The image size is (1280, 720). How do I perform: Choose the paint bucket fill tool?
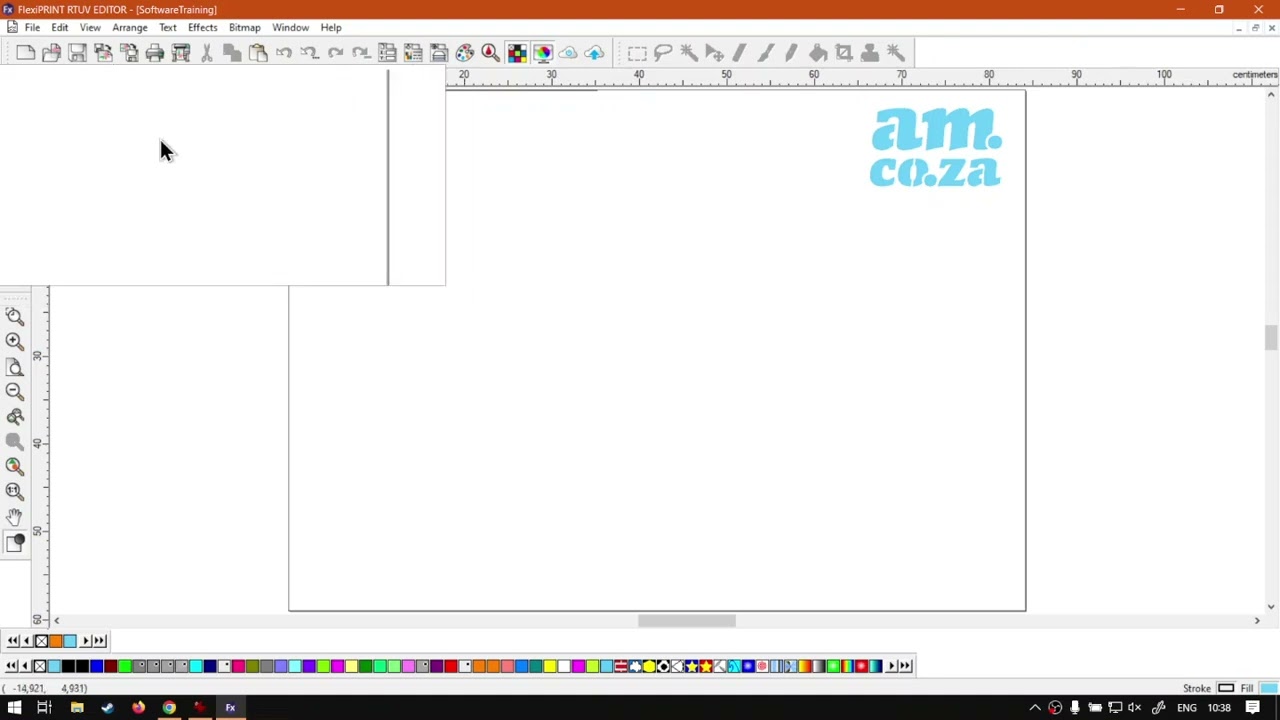click(818, 53)
